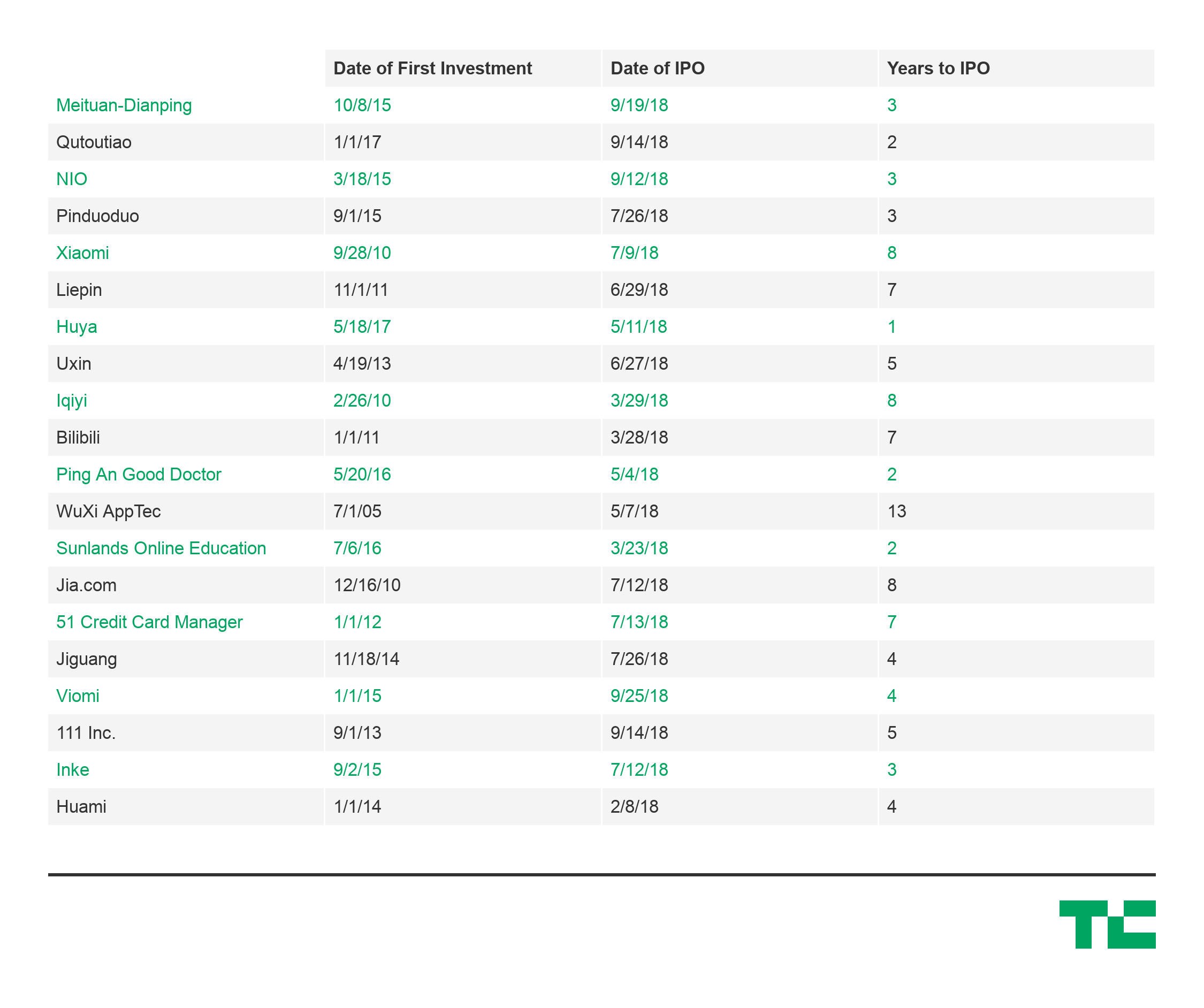The width and height of the screenshot is (1204, 1008).
Task: Click Jia.com's first investment date 12/16/10
Action: point(367,585)
